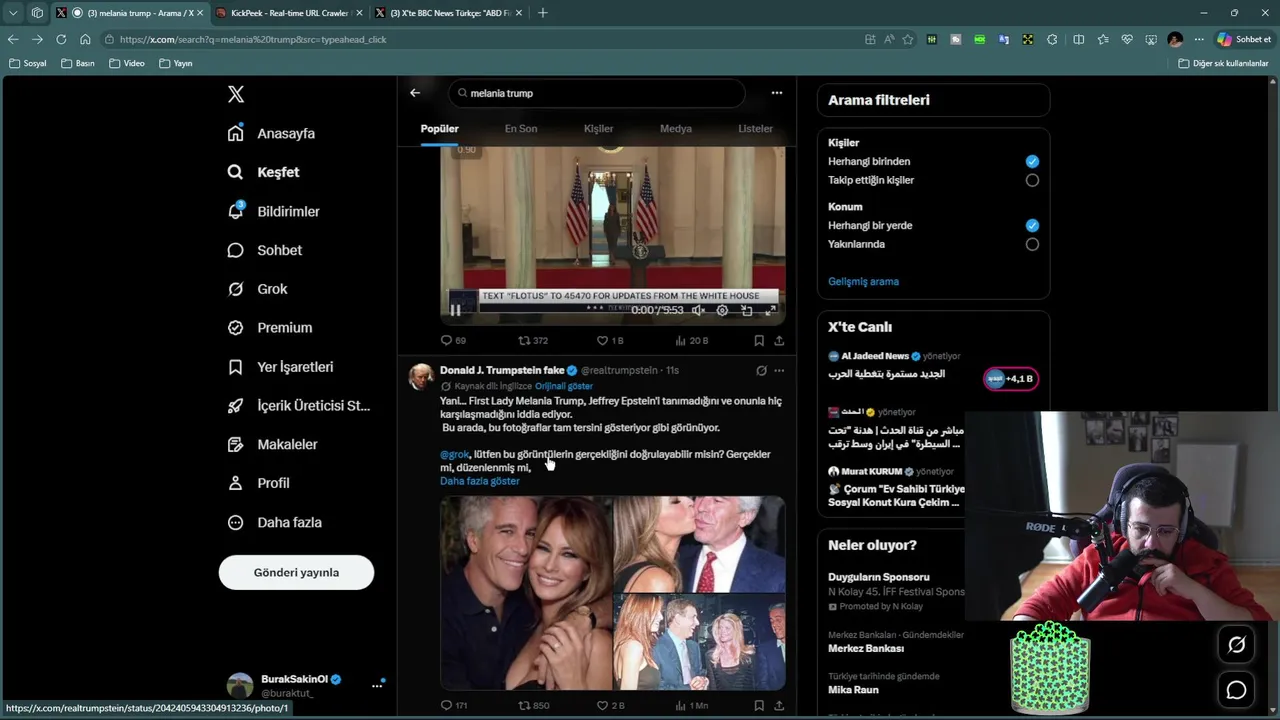Viewport: 1280px width, 720px height.
Task: Switch to the Kişiler tab
Action: point(598,128)
